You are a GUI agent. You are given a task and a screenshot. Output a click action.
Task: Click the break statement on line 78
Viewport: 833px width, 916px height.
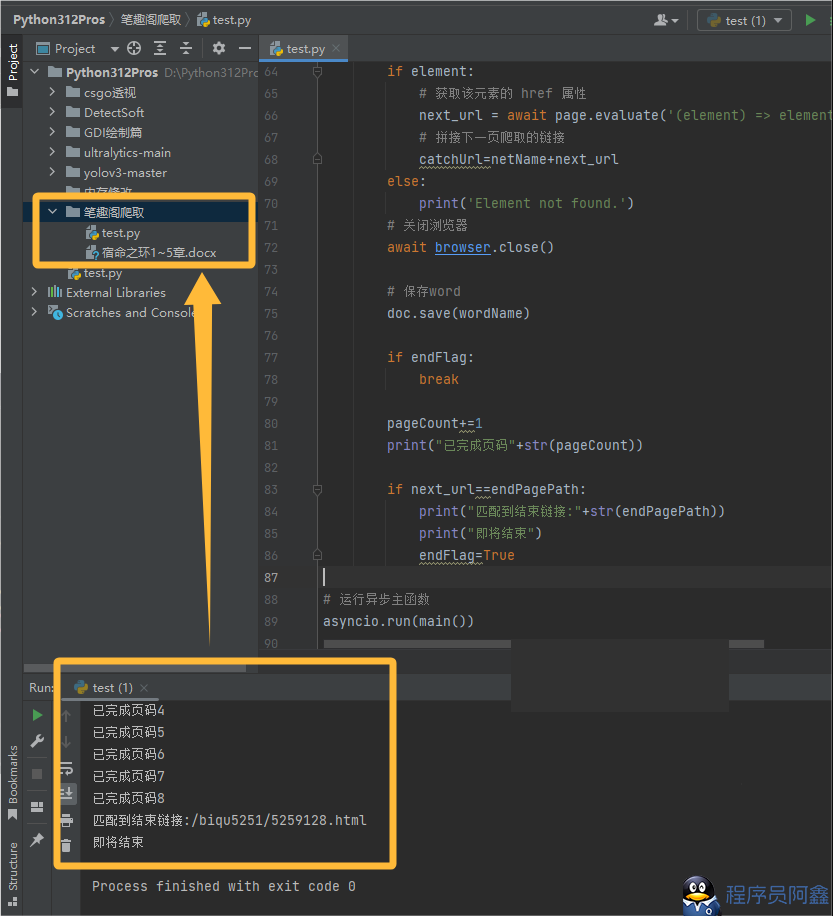point(439,379)
